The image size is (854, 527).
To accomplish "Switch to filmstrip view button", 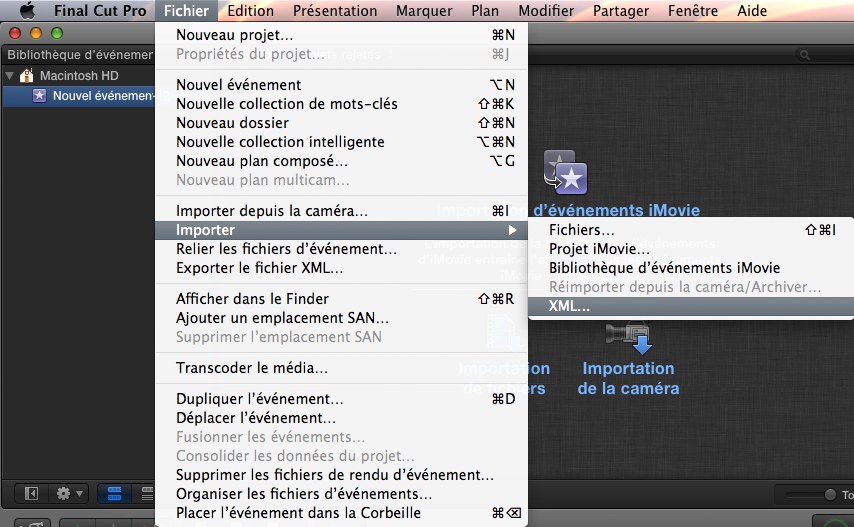I will 114,493.
